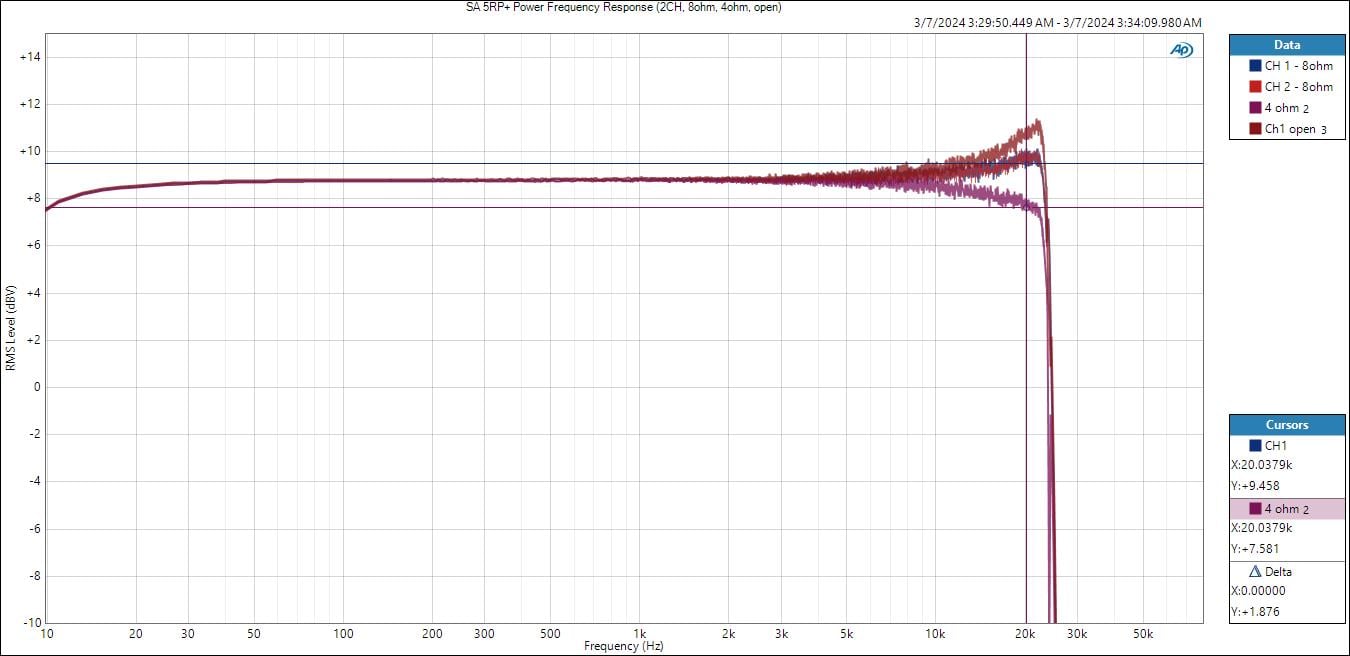1350x656 pixels.
Task: Click the Cursors panel header
Action: (1287, 425)
